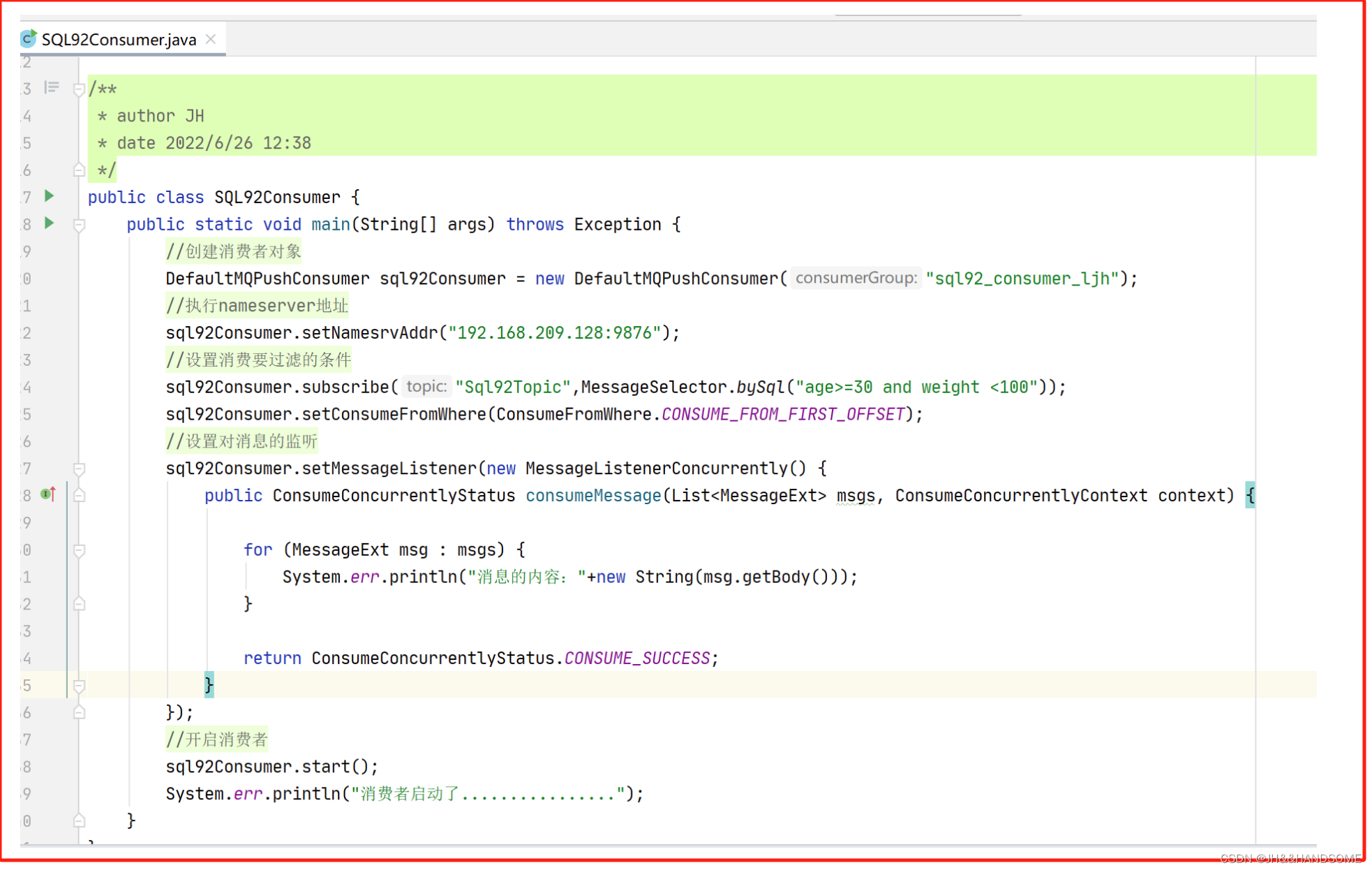1372x870 pixels.
Task: Click implements-method gutter icon near consumeMessage
Action: coord(47,494)
